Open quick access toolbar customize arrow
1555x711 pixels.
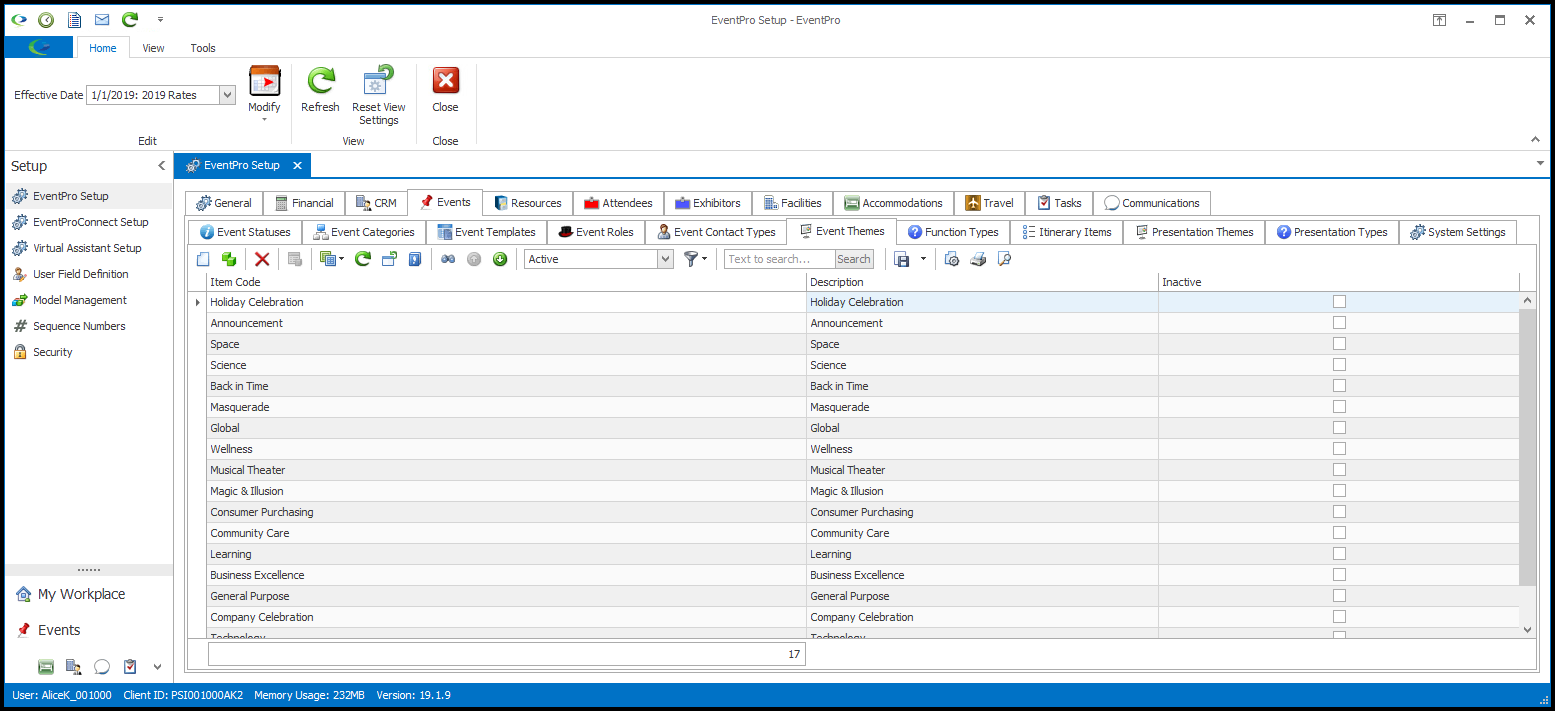point(160,20)
